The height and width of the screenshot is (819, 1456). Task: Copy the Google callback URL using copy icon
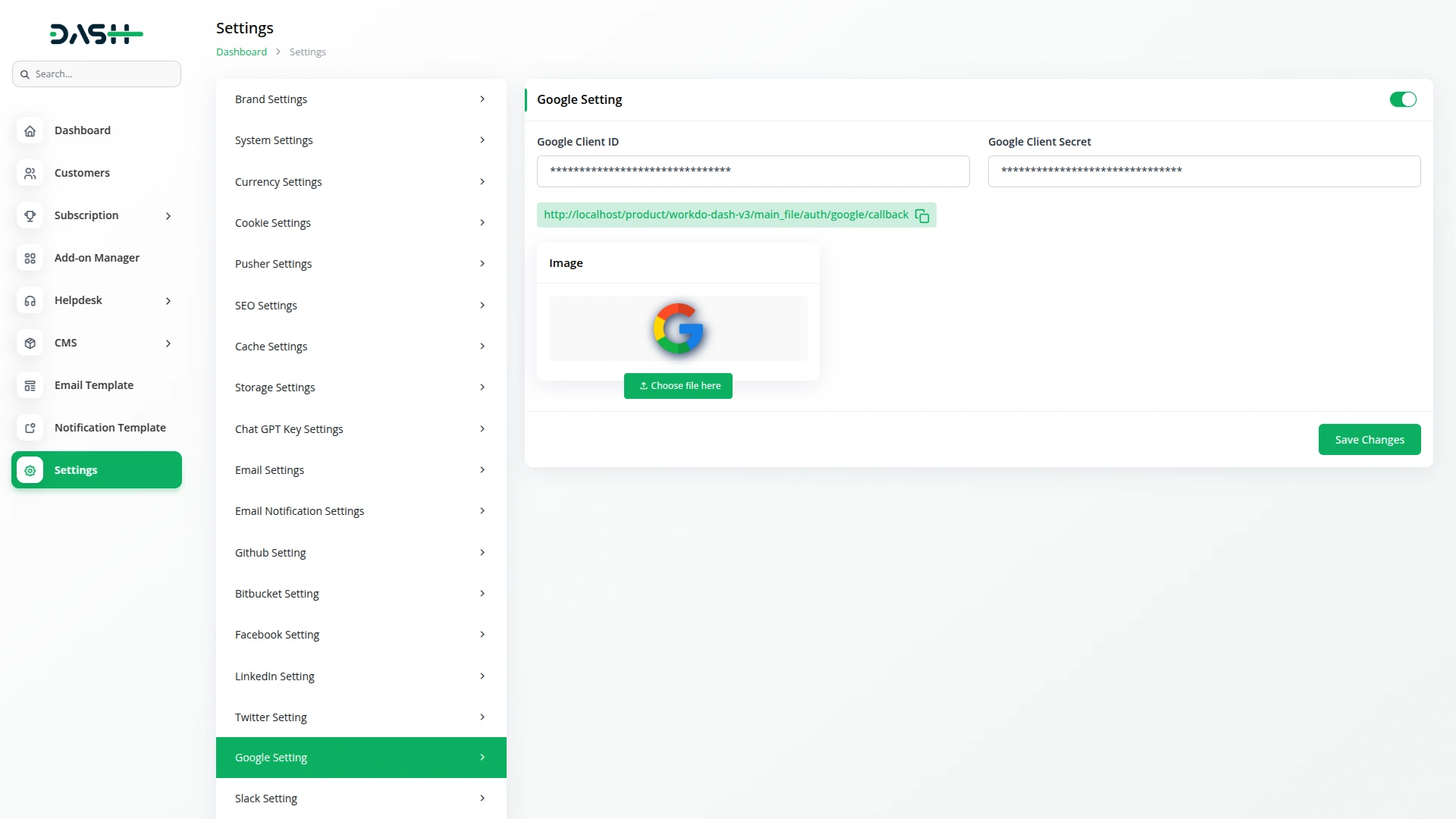click(x=921, y=216)
